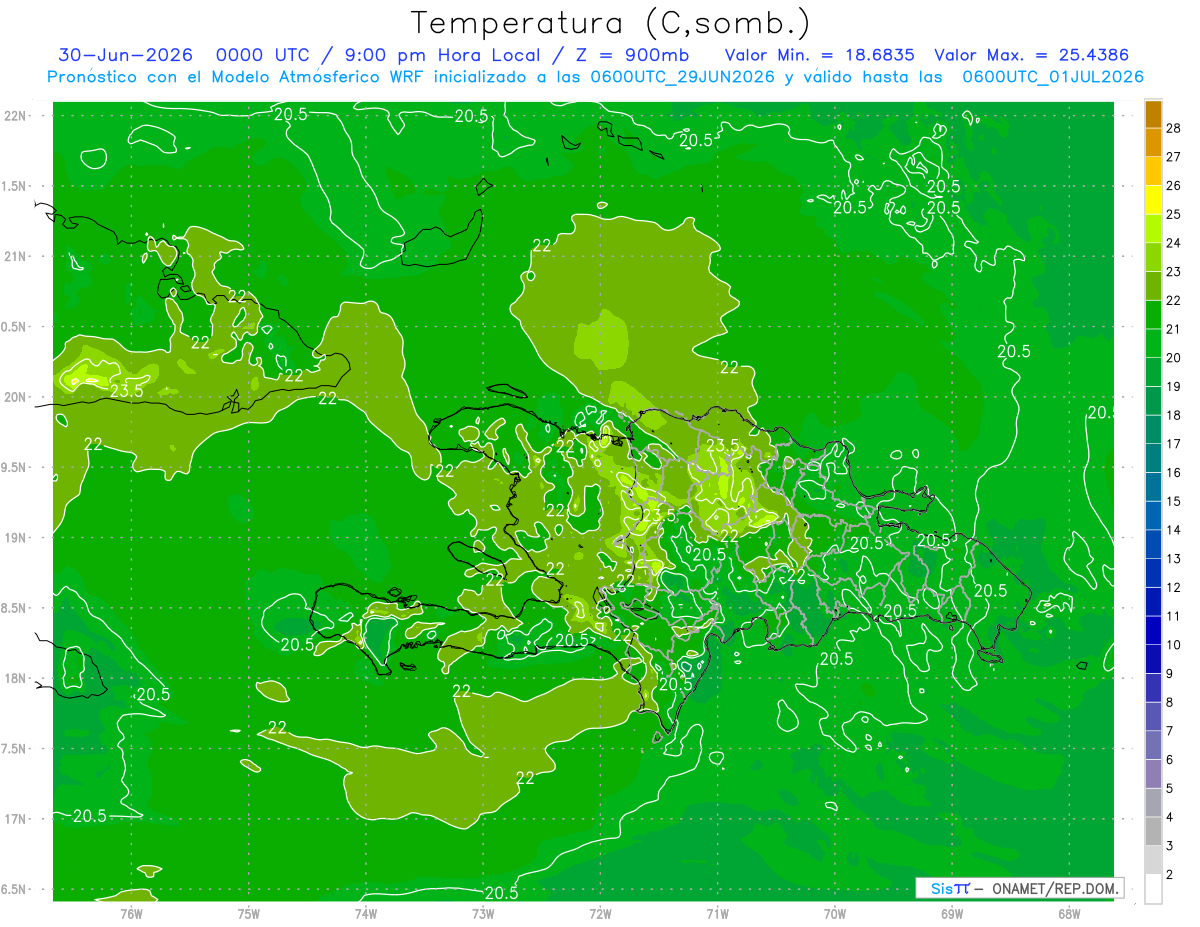This screenshot has height=927, width=1200.
Task: Pick legend swatch between 3 and 4
Action: [1153, 831]
